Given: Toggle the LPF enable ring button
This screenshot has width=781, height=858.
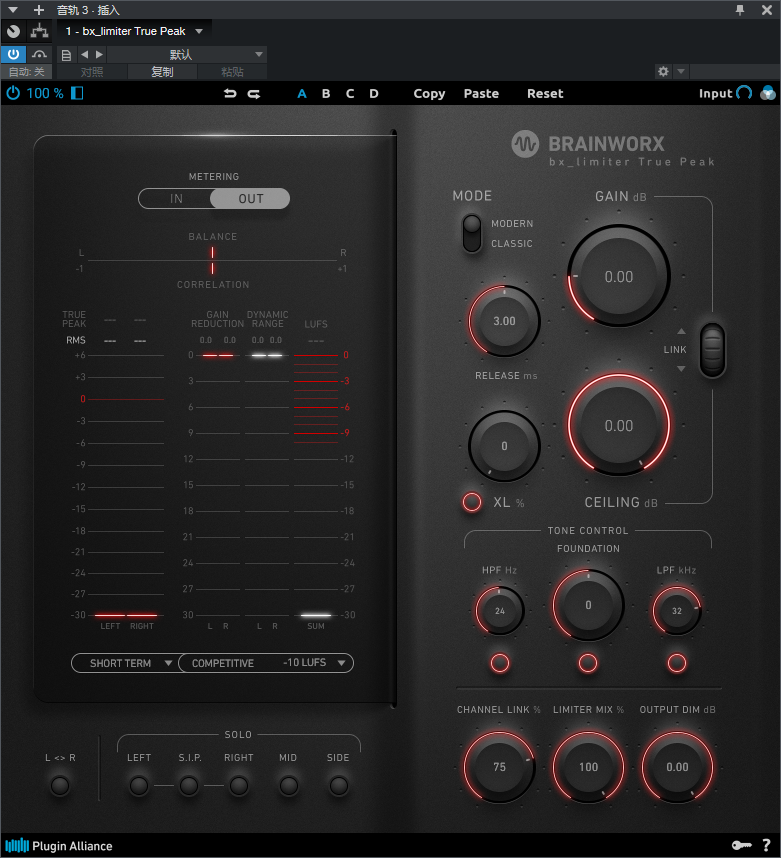Looking at the screenshot, I should point(676,663).
